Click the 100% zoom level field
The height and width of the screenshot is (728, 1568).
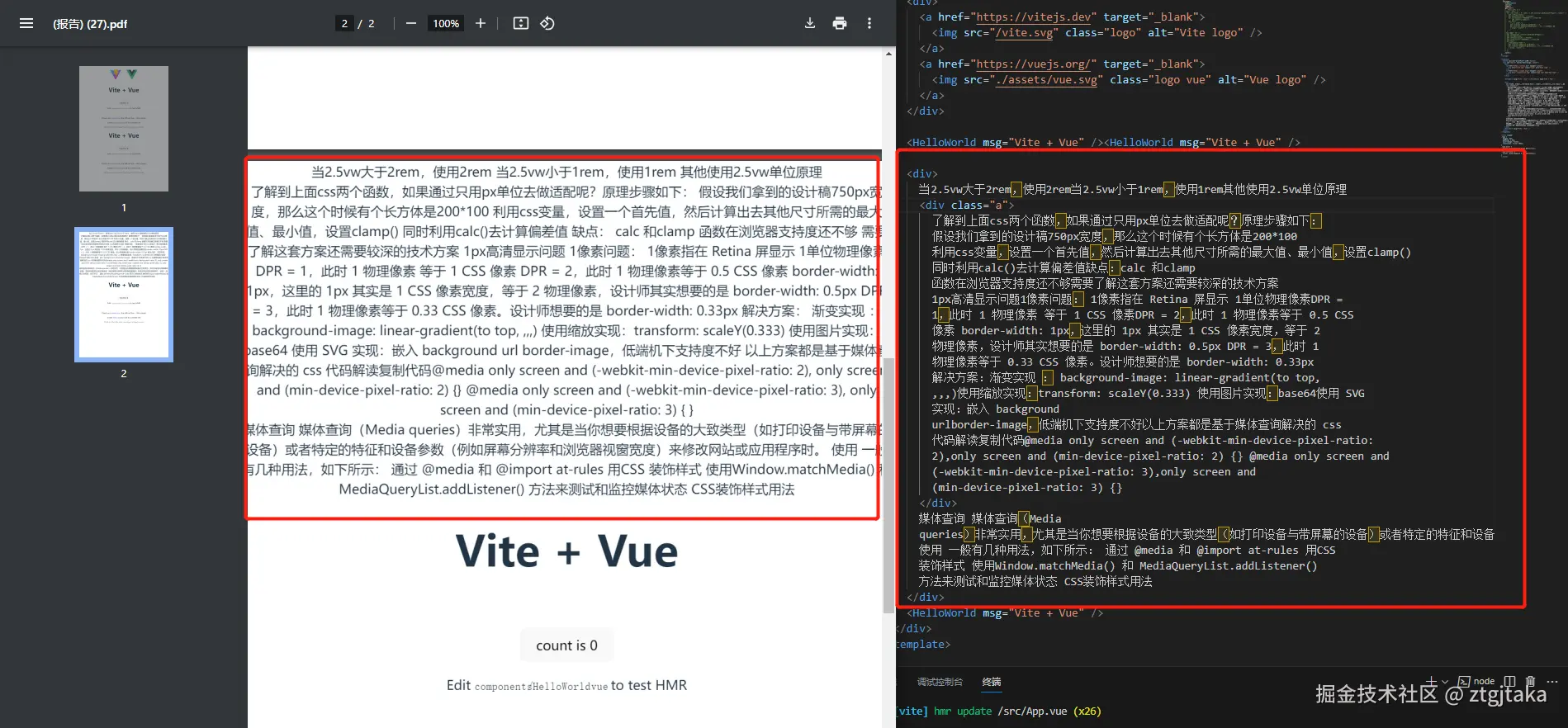pyautogui.click(x=446, y=23)
